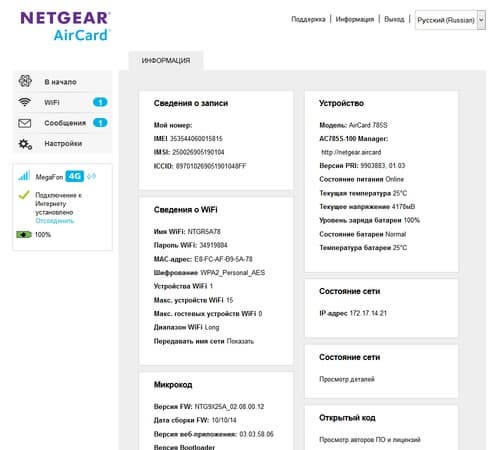Viewport: 500px width, 450px height.
Task: Open the В начало menu item
Action: pos(63,82)
